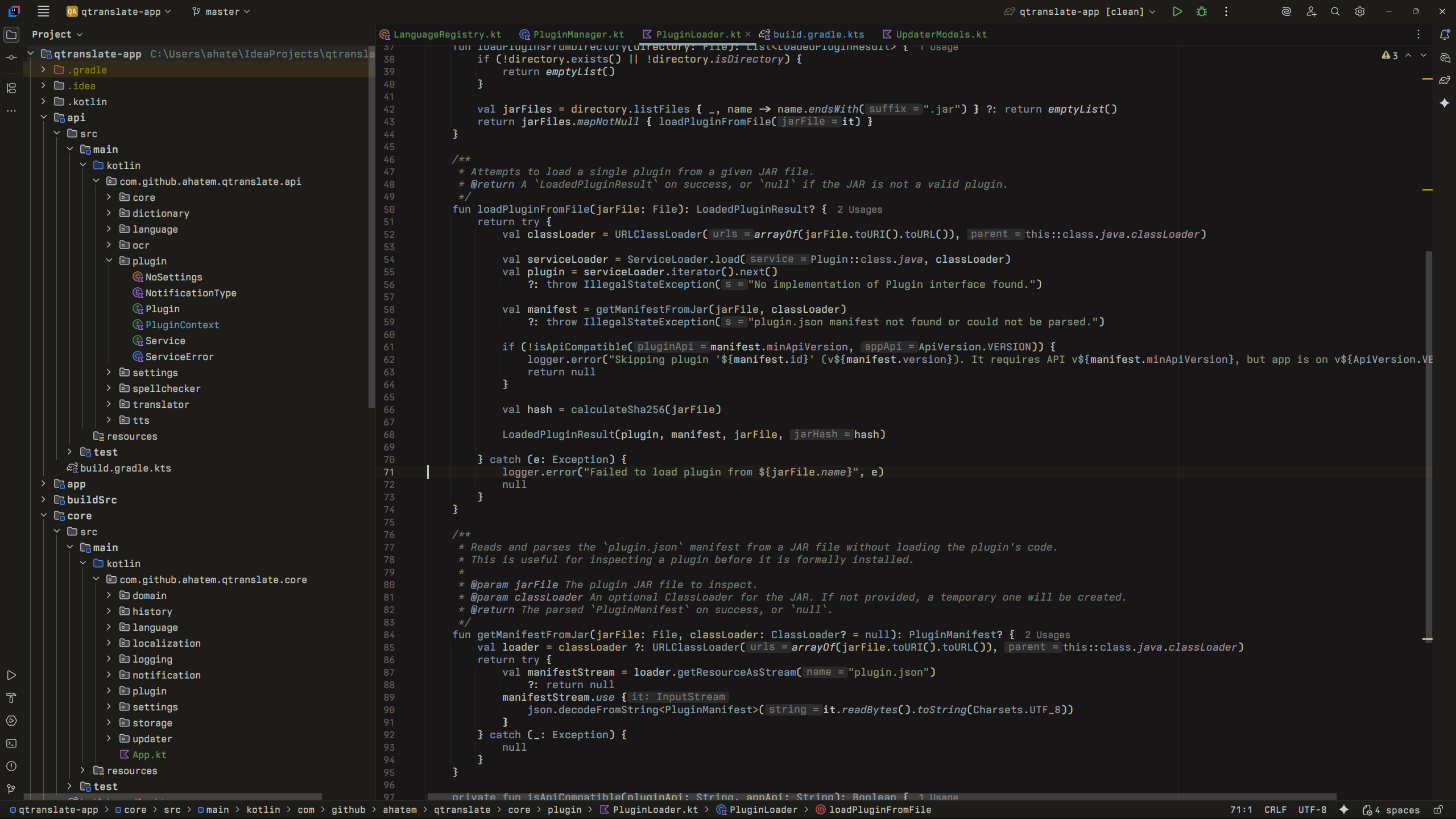The height and width of the screenshot is (819, 1456).
Task: Expand the translator package
Action: (109, 404)
